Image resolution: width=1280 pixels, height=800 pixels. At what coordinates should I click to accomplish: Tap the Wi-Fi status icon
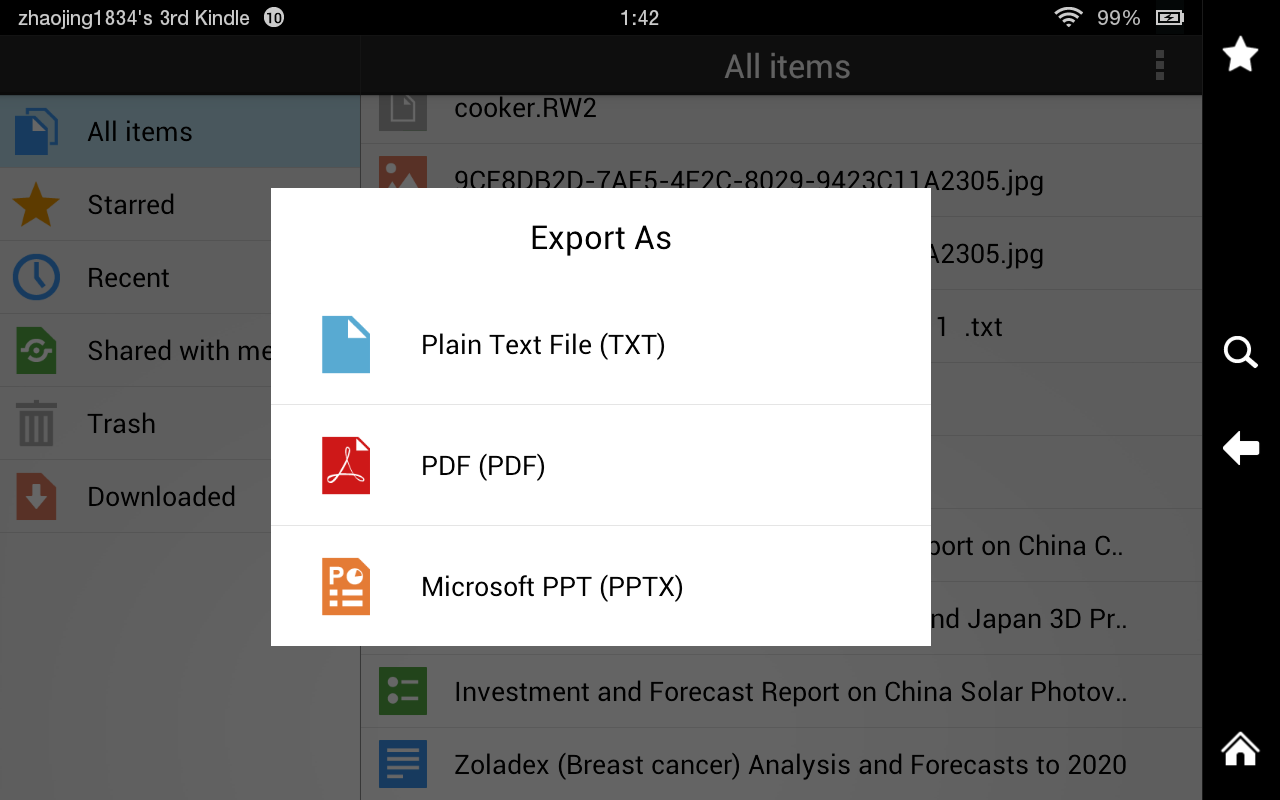1068,17
